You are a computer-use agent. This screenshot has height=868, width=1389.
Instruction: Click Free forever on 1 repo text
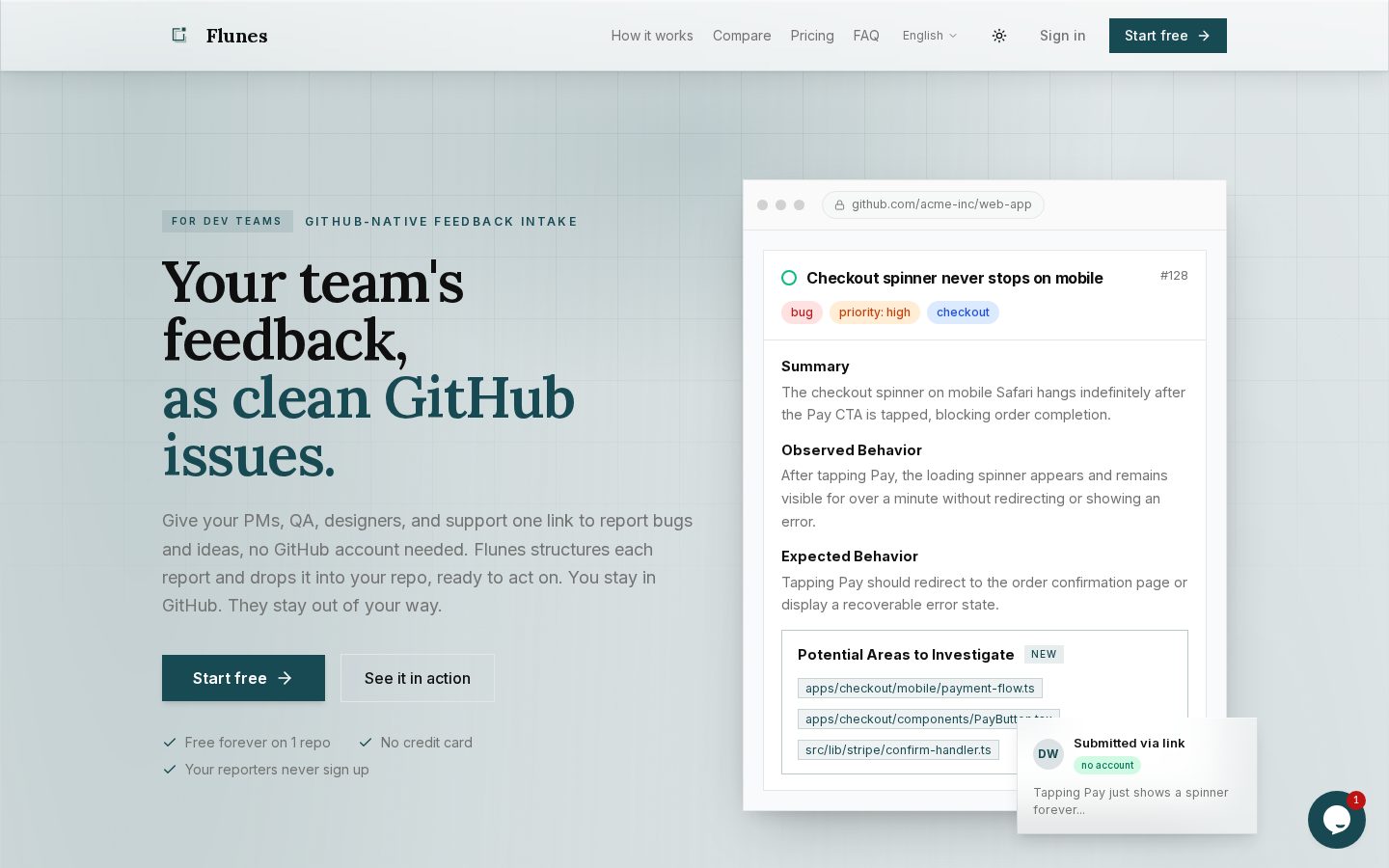point(258,743)
